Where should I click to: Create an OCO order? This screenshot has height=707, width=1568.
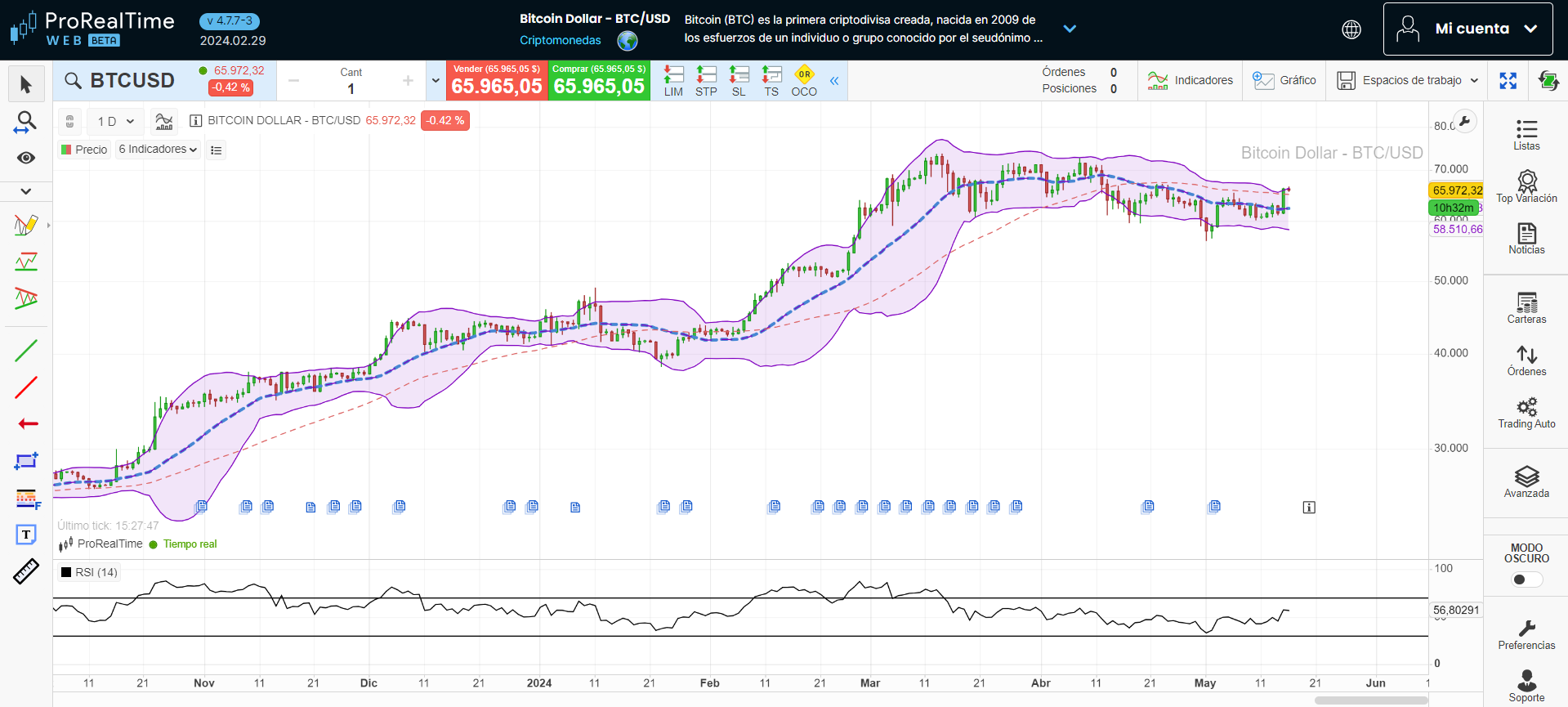(804, 81)
